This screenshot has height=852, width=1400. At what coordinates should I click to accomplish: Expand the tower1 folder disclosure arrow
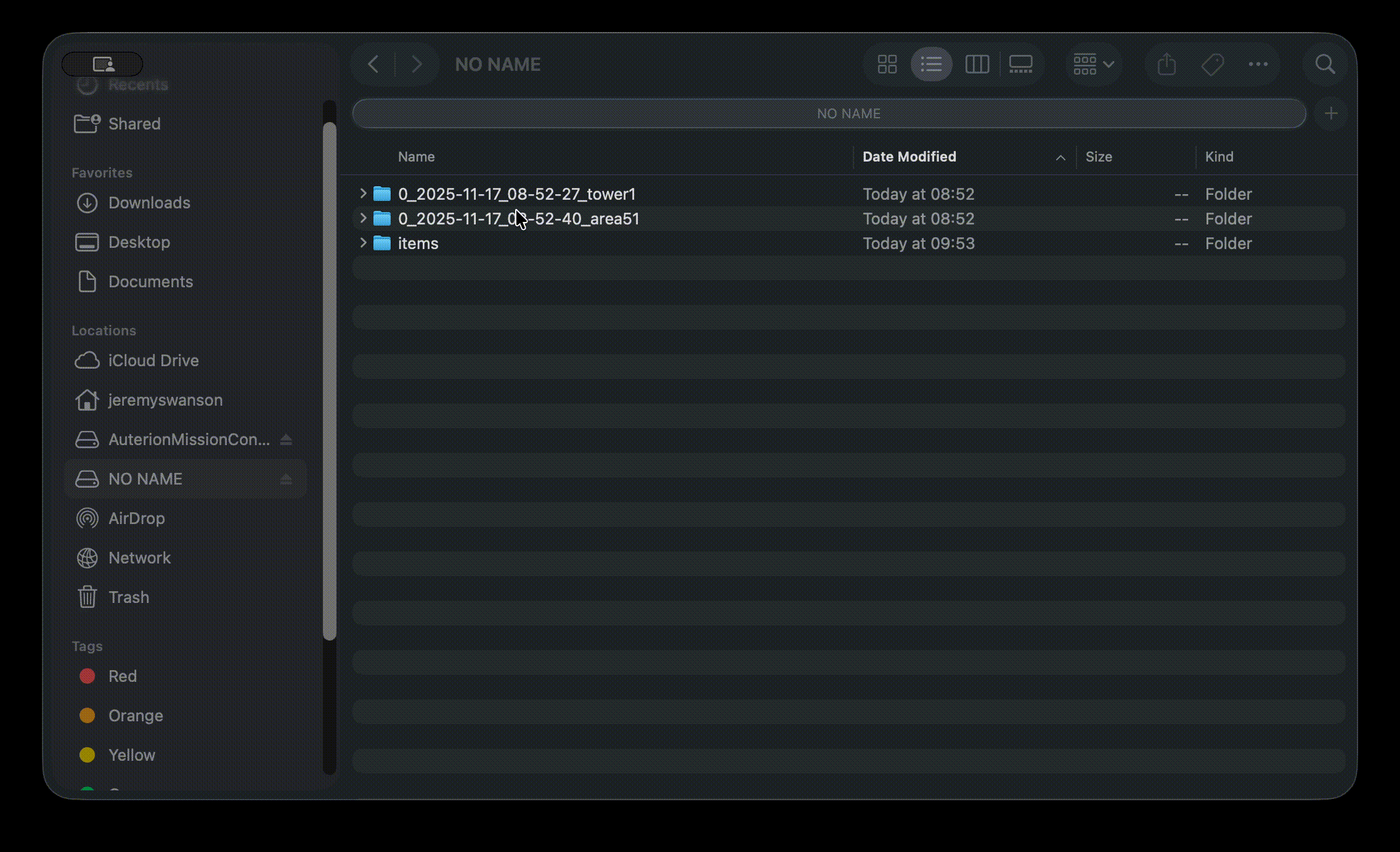363,194
